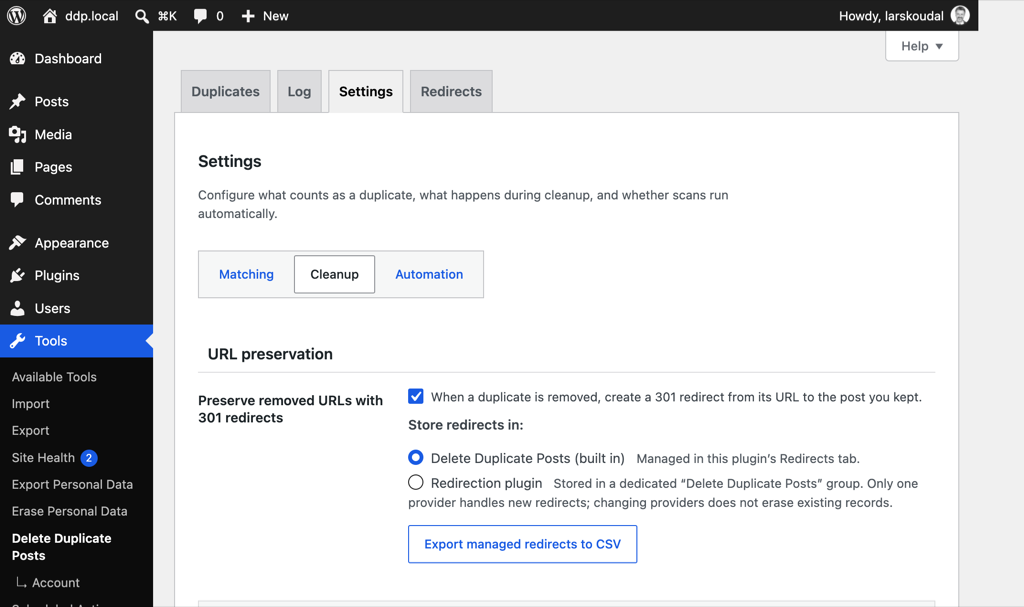Click the Pages icon in sidebar
The image size is (1024, 607).
tap(18, 167)
